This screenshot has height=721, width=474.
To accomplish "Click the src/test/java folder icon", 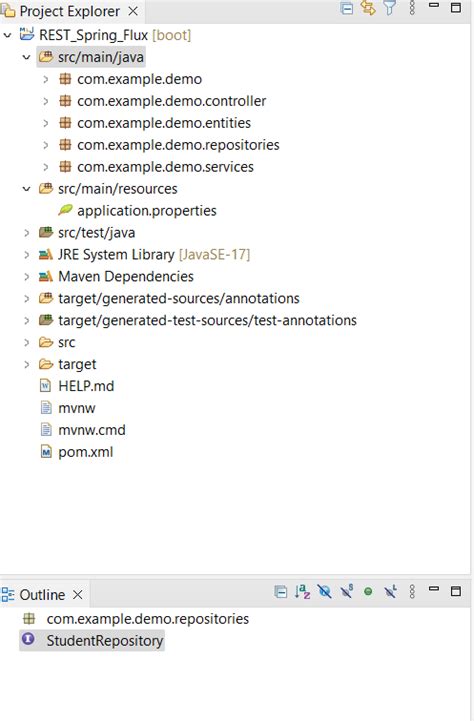I will tap(46, 232).
